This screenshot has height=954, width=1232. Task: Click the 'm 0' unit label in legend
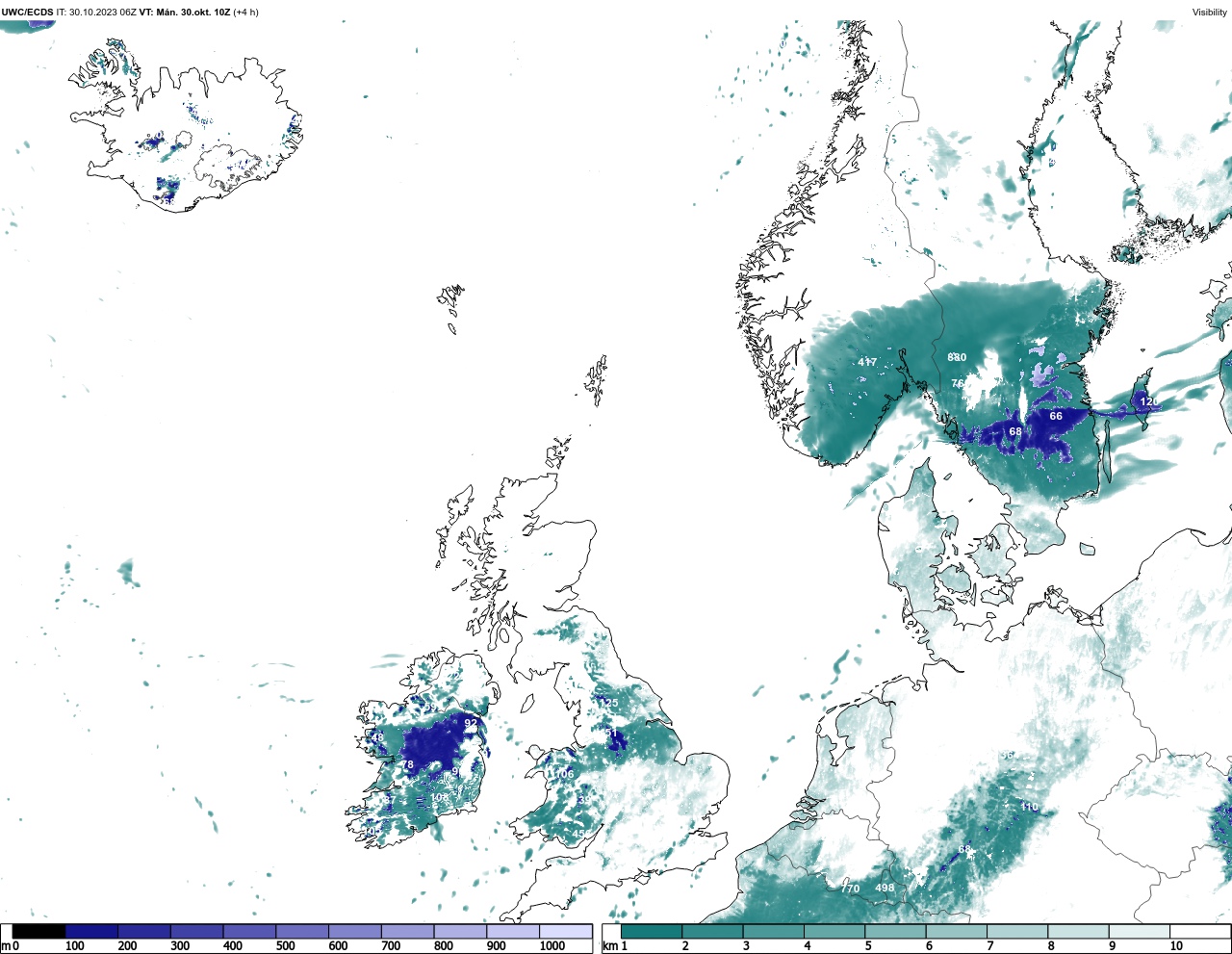[10, 946]
